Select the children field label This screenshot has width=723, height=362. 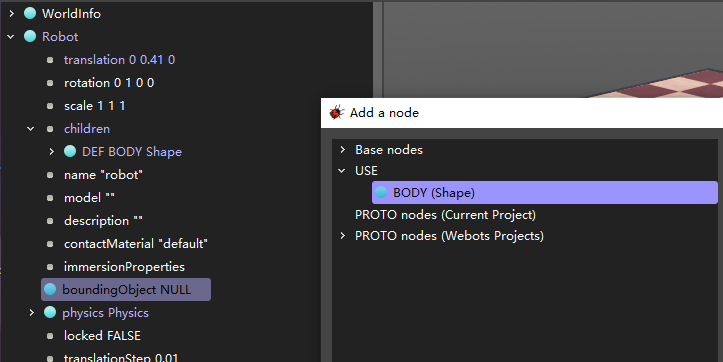click(x=87, y=129)
